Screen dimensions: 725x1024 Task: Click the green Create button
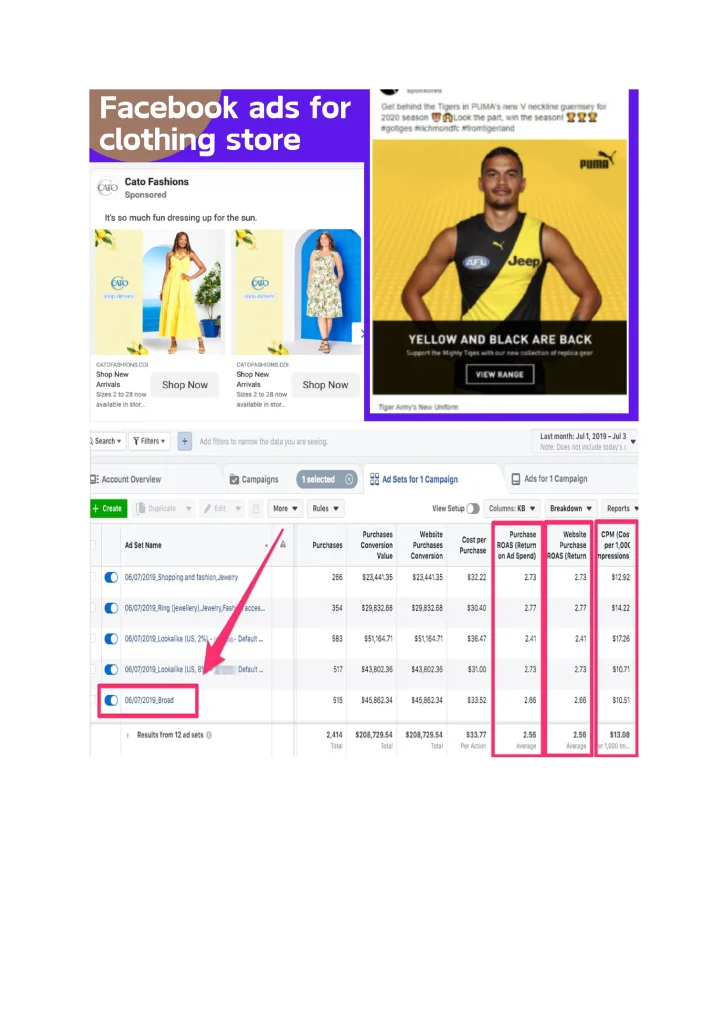(x=108, y=509)
